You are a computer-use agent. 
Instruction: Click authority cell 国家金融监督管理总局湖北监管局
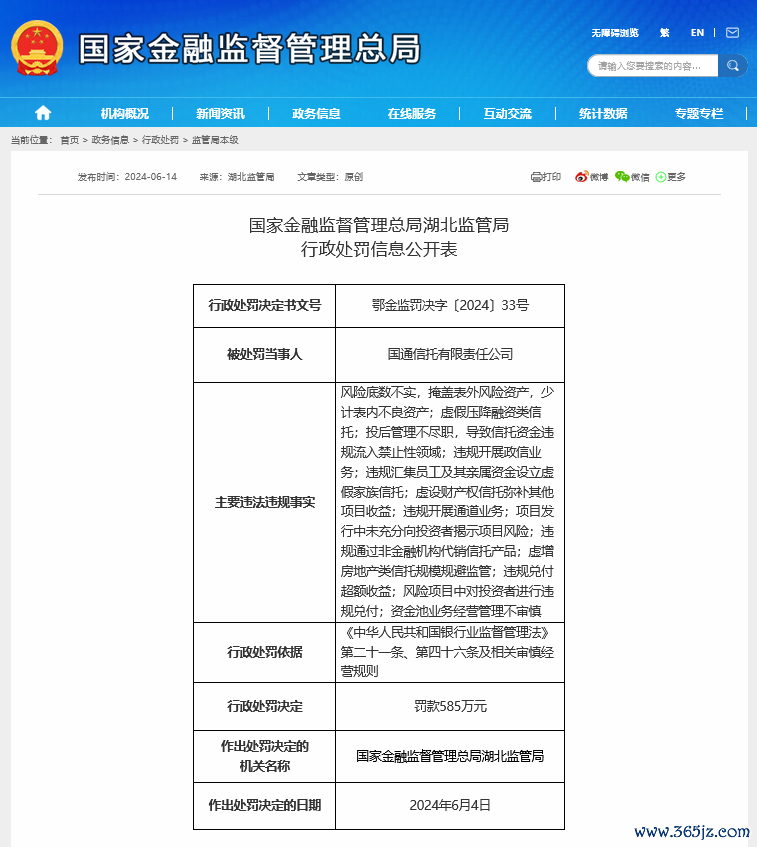tap(450, 756)
